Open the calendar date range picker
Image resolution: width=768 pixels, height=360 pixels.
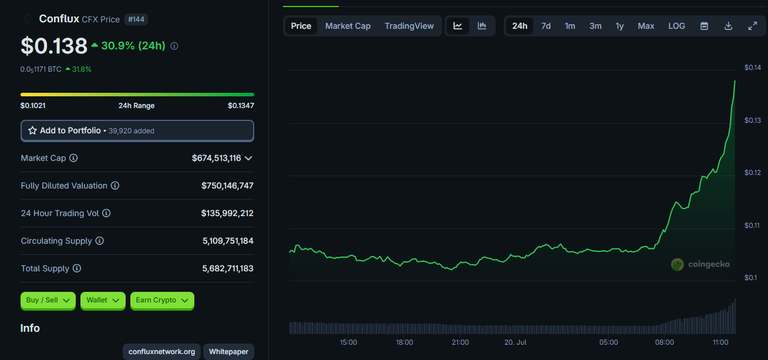pyautogui.click(x=704, y=26)
